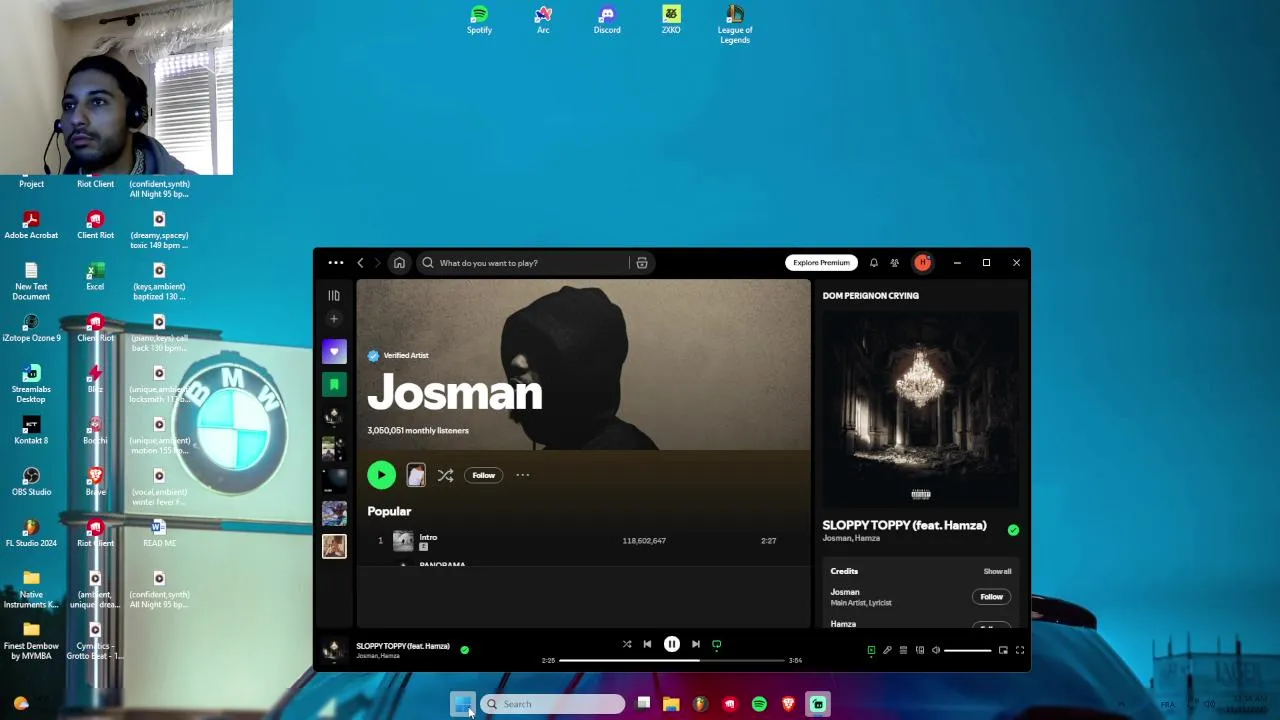Toggle the saved checkmark in the bottom player bar

pos(464,649)
